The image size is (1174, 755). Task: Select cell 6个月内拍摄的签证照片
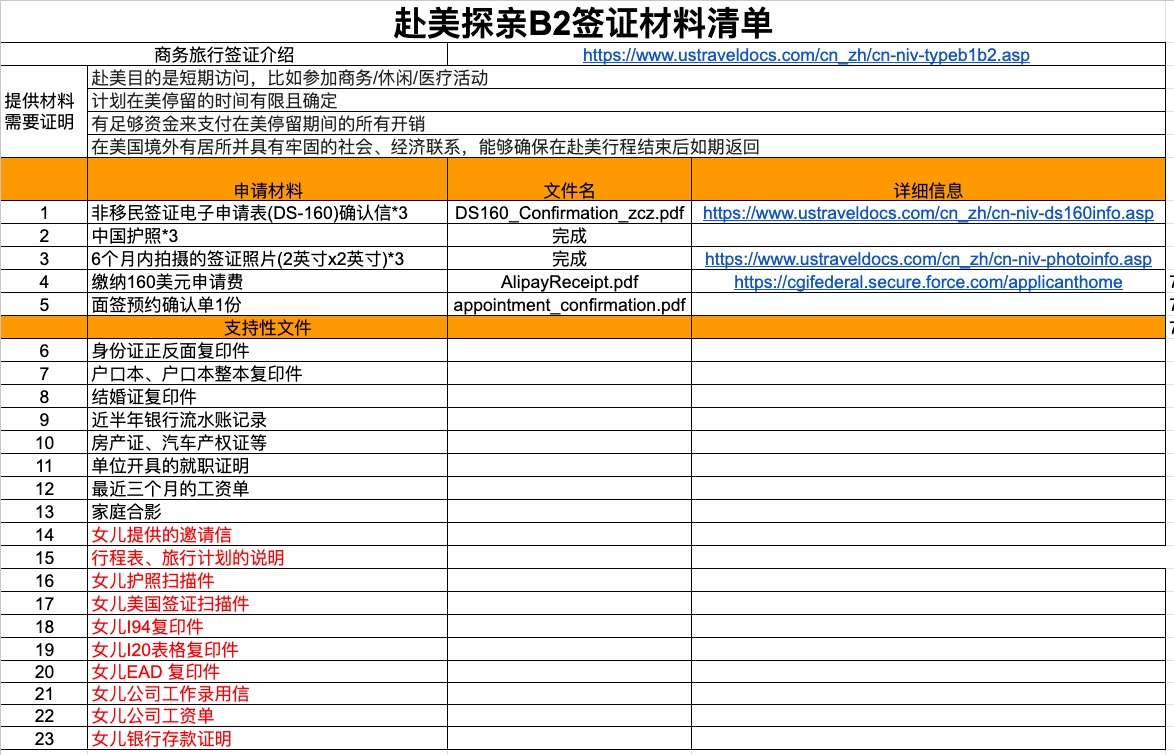click(x=267, y=259)
